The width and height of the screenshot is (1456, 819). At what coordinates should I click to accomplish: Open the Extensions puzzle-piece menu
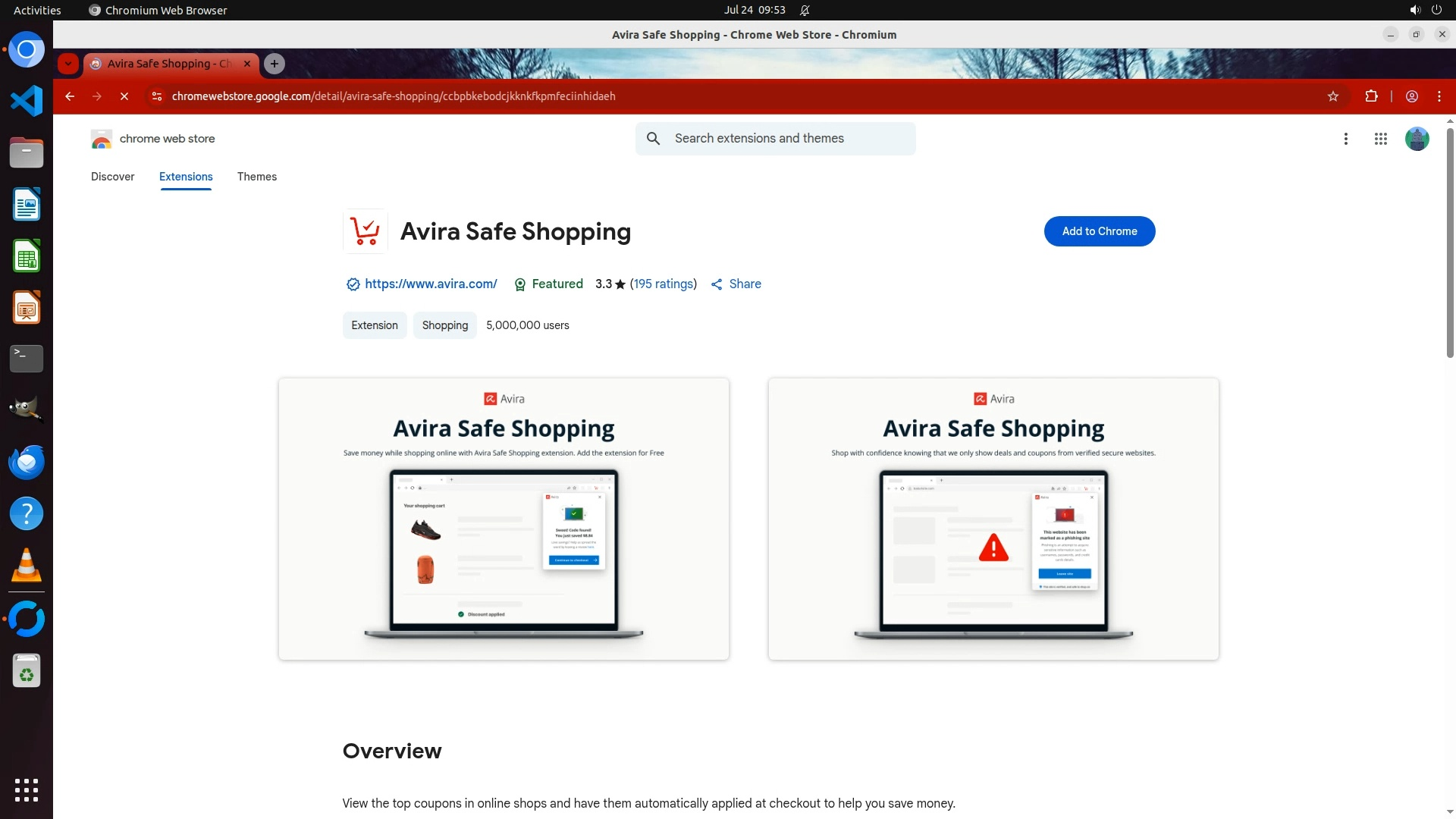[x=1371, y=96]
